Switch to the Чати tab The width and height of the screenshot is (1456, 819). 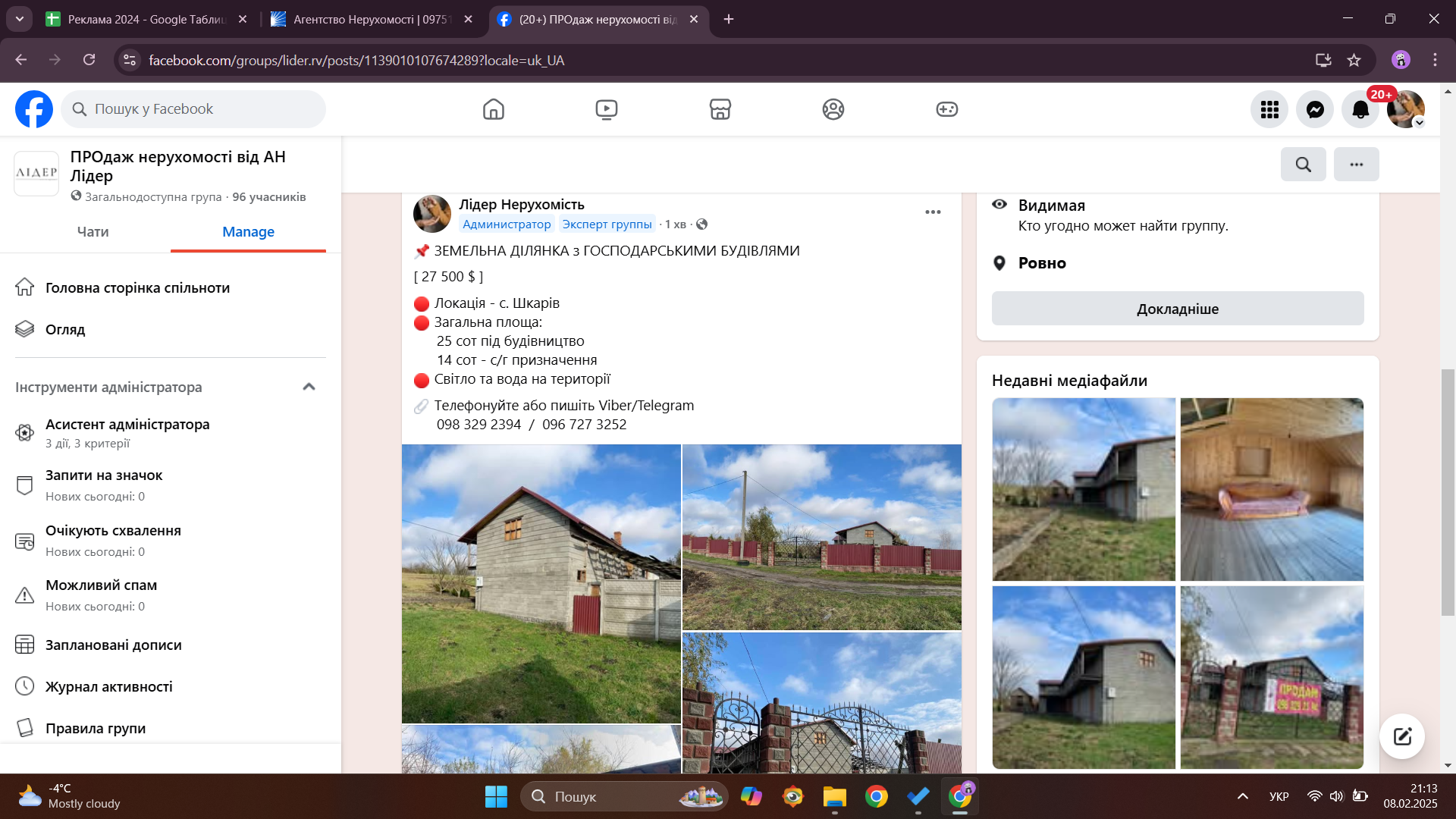click(93, 232)
